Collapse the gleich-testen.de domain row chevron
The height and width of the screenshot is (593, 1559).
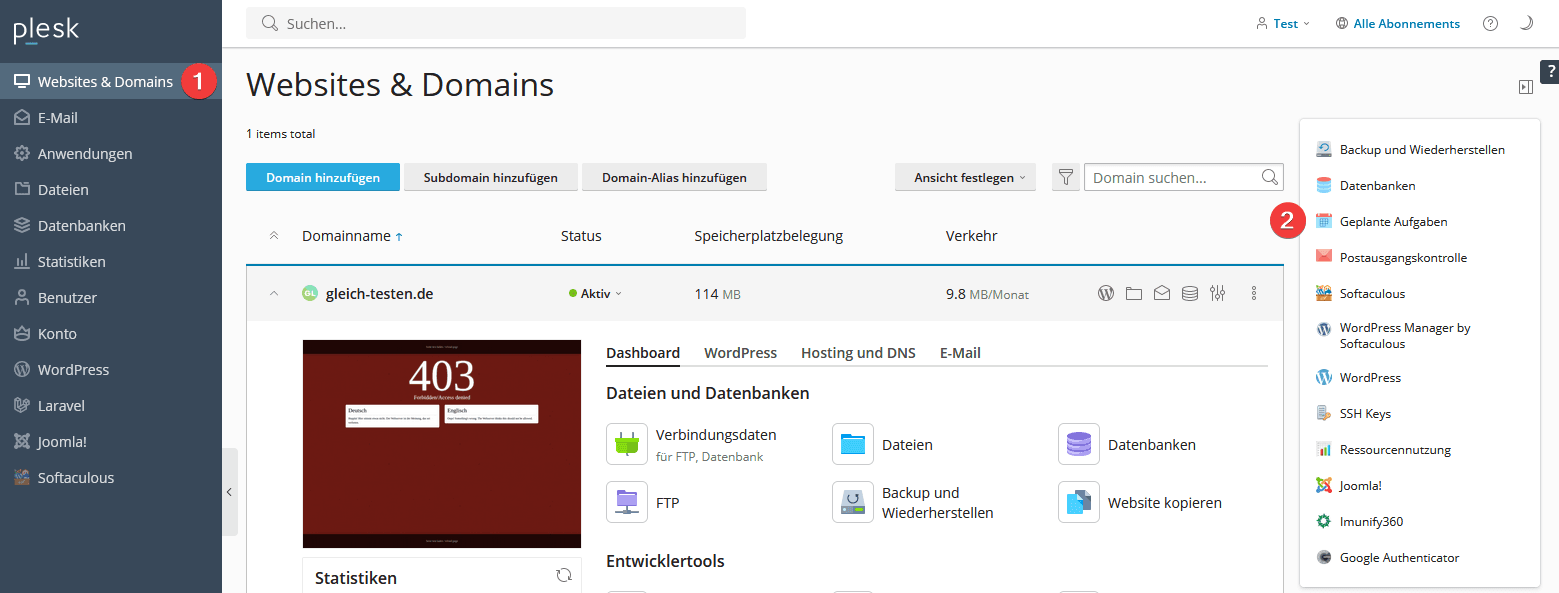[272, 293]
